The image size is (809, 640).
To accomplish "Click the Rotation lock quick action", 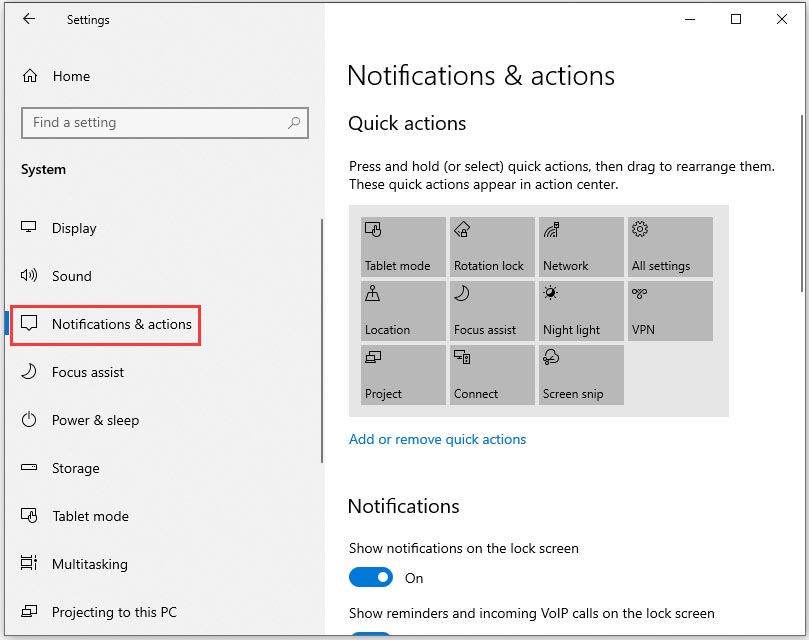I will tap(491, 246).
